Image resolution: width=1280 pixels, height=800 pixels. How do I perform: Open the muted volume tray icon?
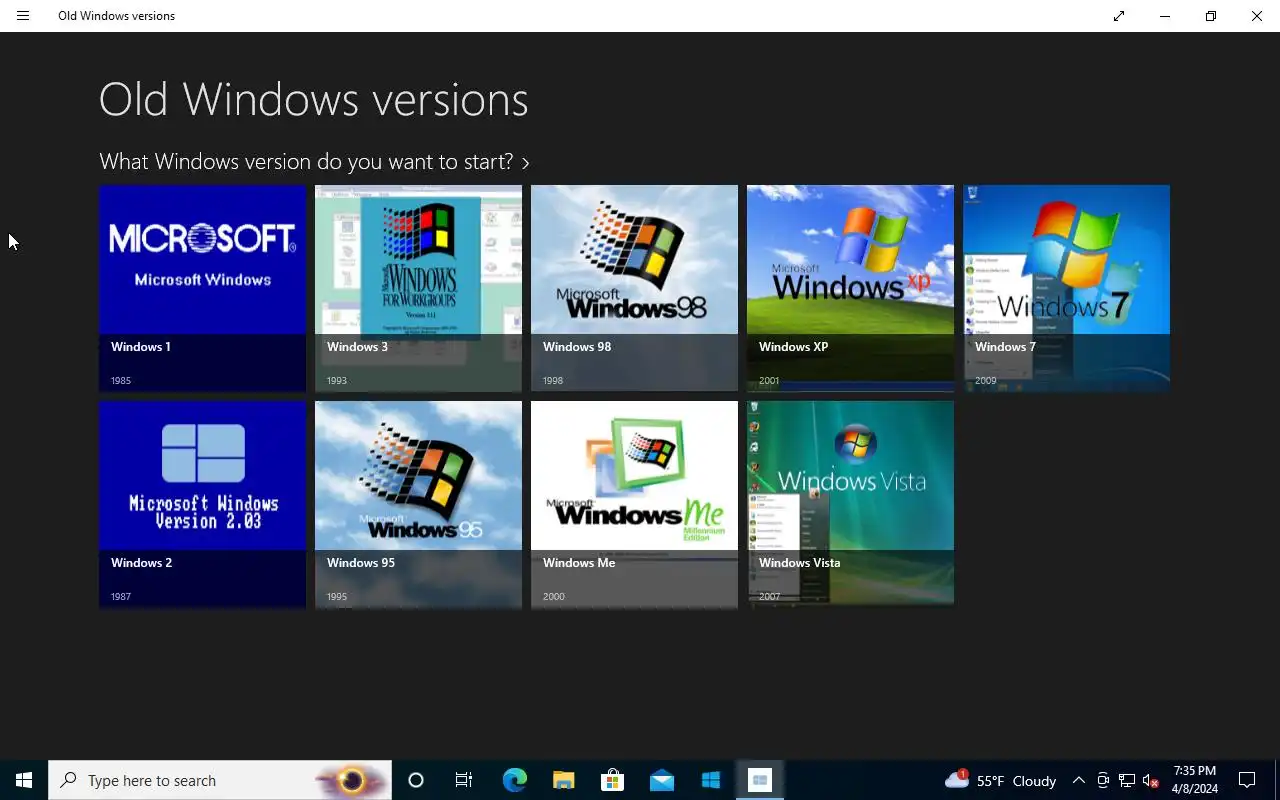click(1151, 780)
